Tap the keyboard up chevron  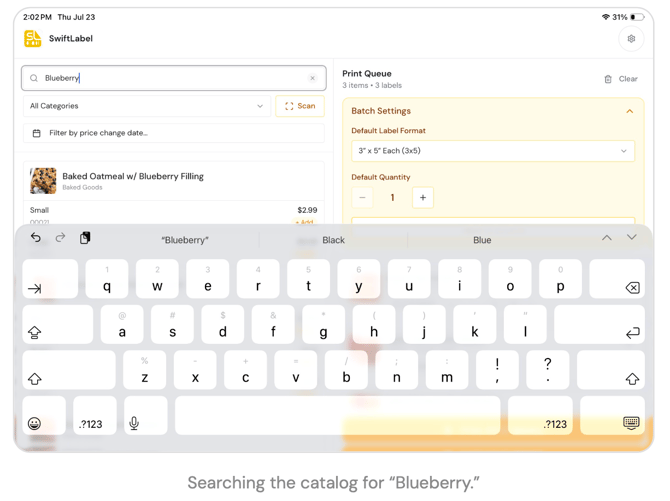click(x=607, y=238)
